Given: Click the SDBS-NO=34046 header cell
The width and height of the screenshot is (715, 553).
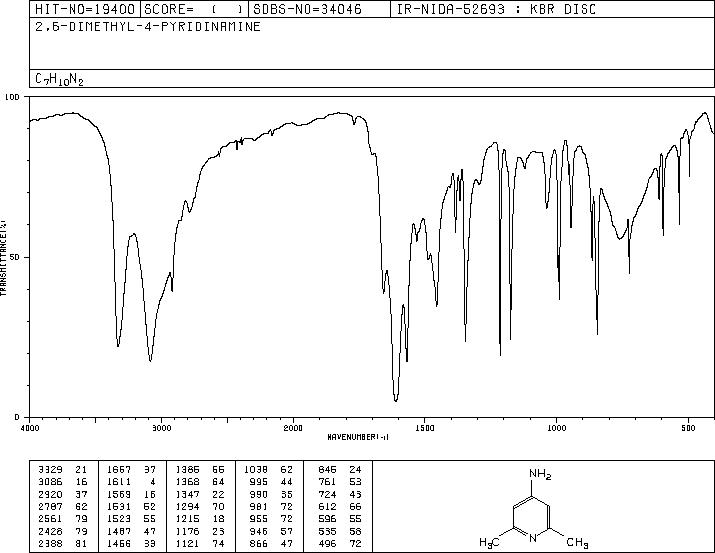Looking at the screenshot, I should pos(307,9).
